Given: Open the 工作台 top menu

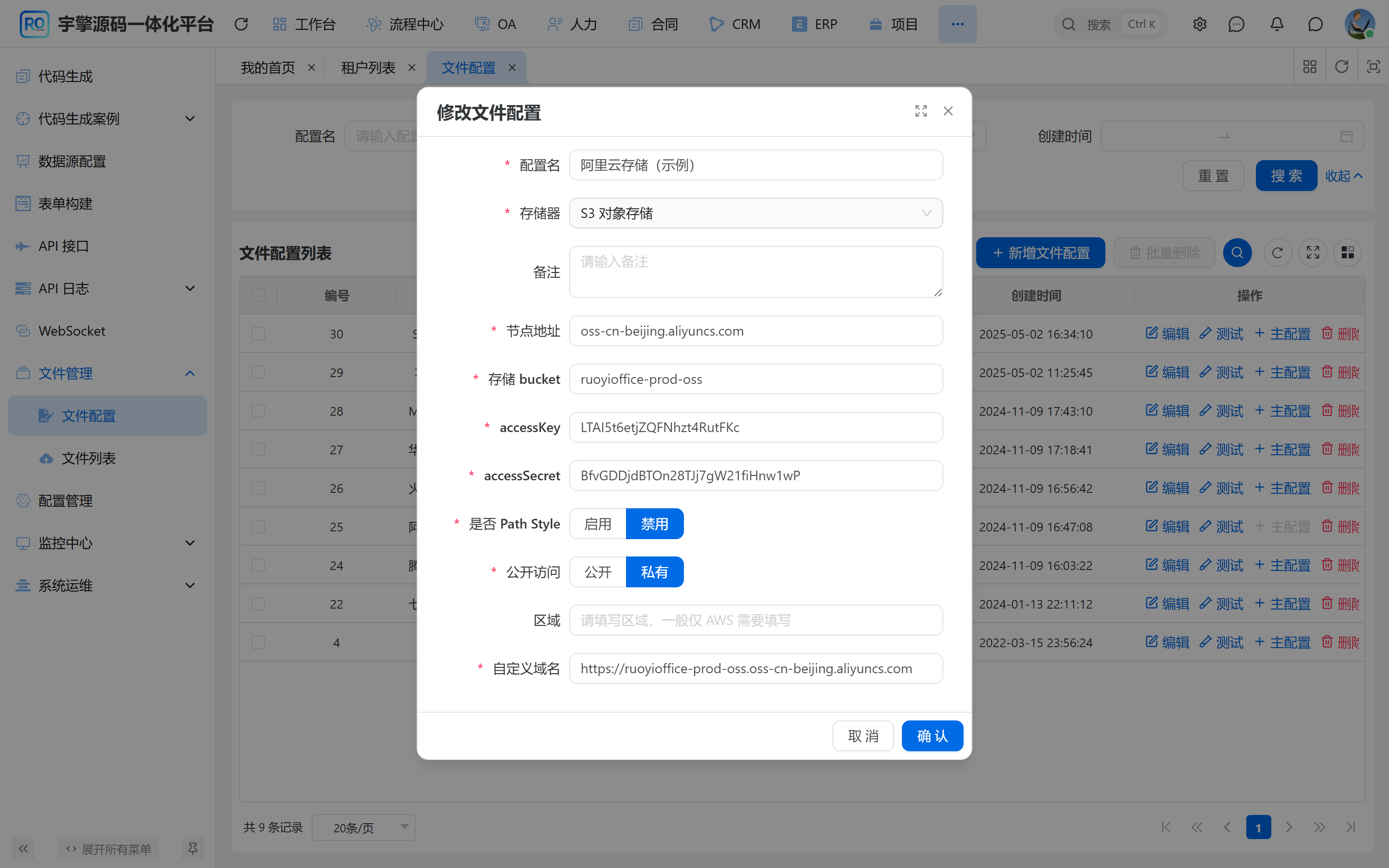Looking at the screenshot, I should [304, 24].
